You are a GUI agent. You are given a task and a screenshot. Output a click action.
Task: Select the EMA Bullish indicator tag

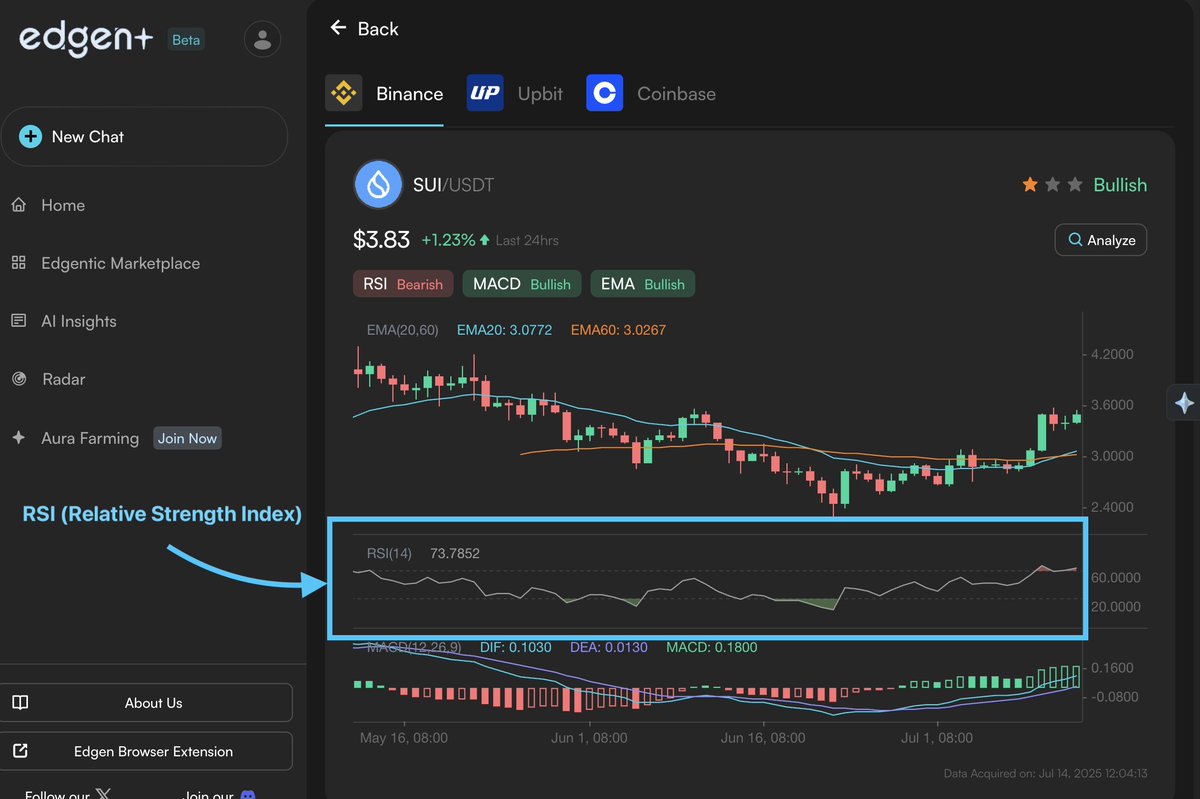(643, 284)
